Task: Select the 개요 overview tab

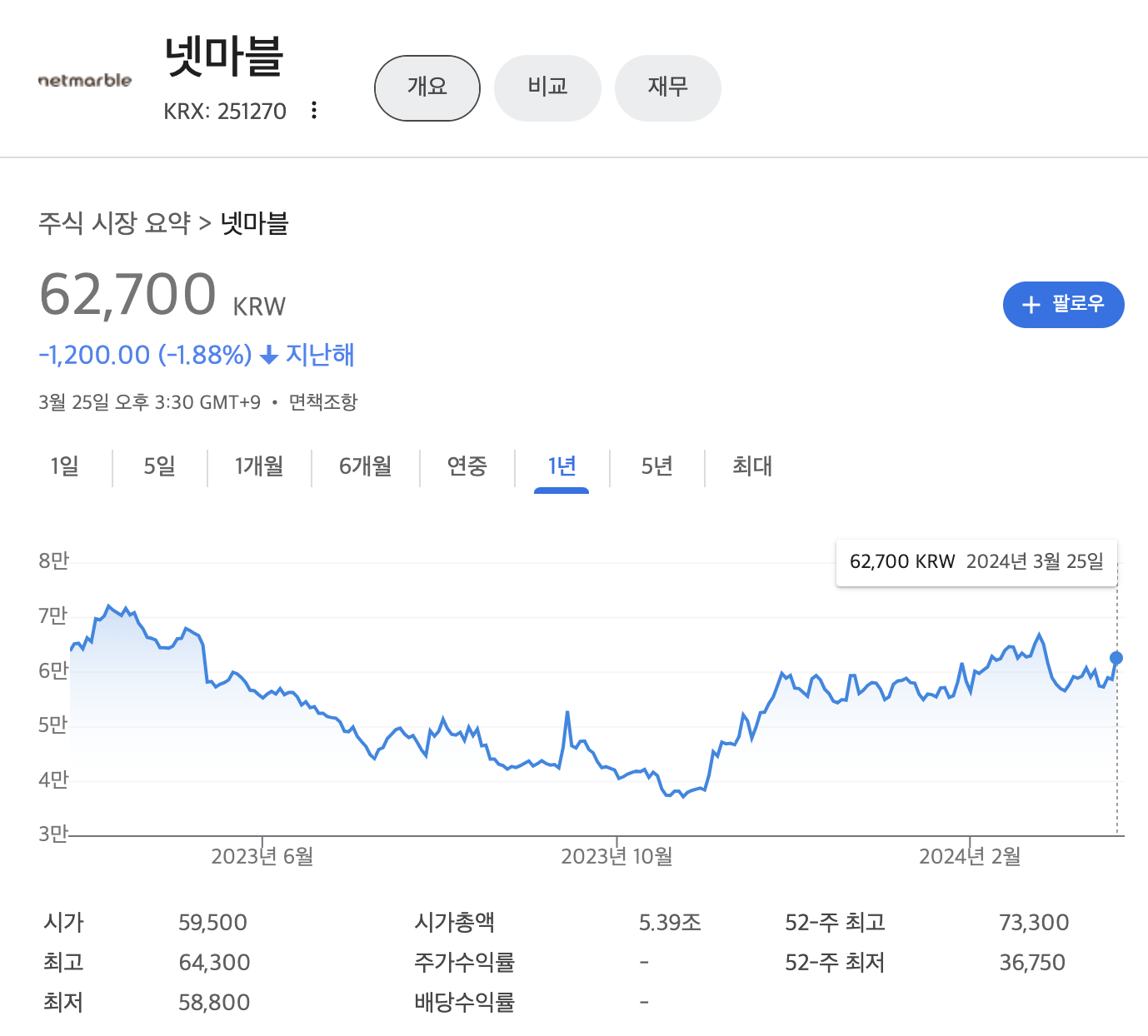Action: click(427, 88)
